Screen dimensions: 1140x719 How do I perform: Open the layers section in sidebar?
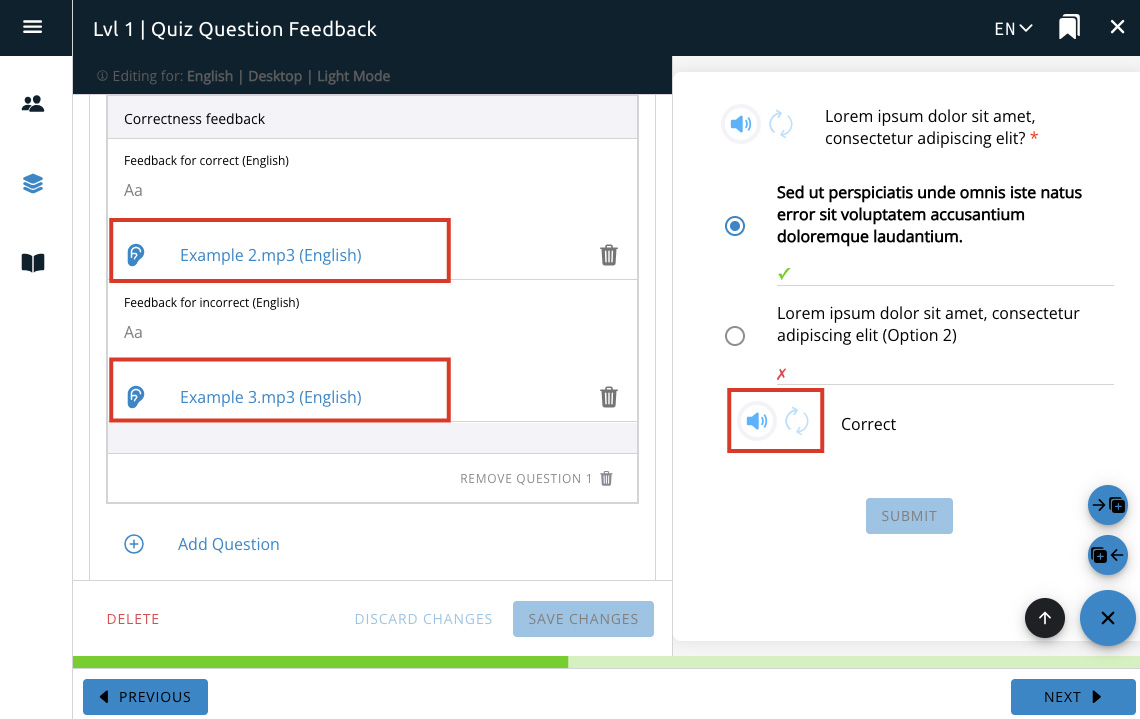33,184
